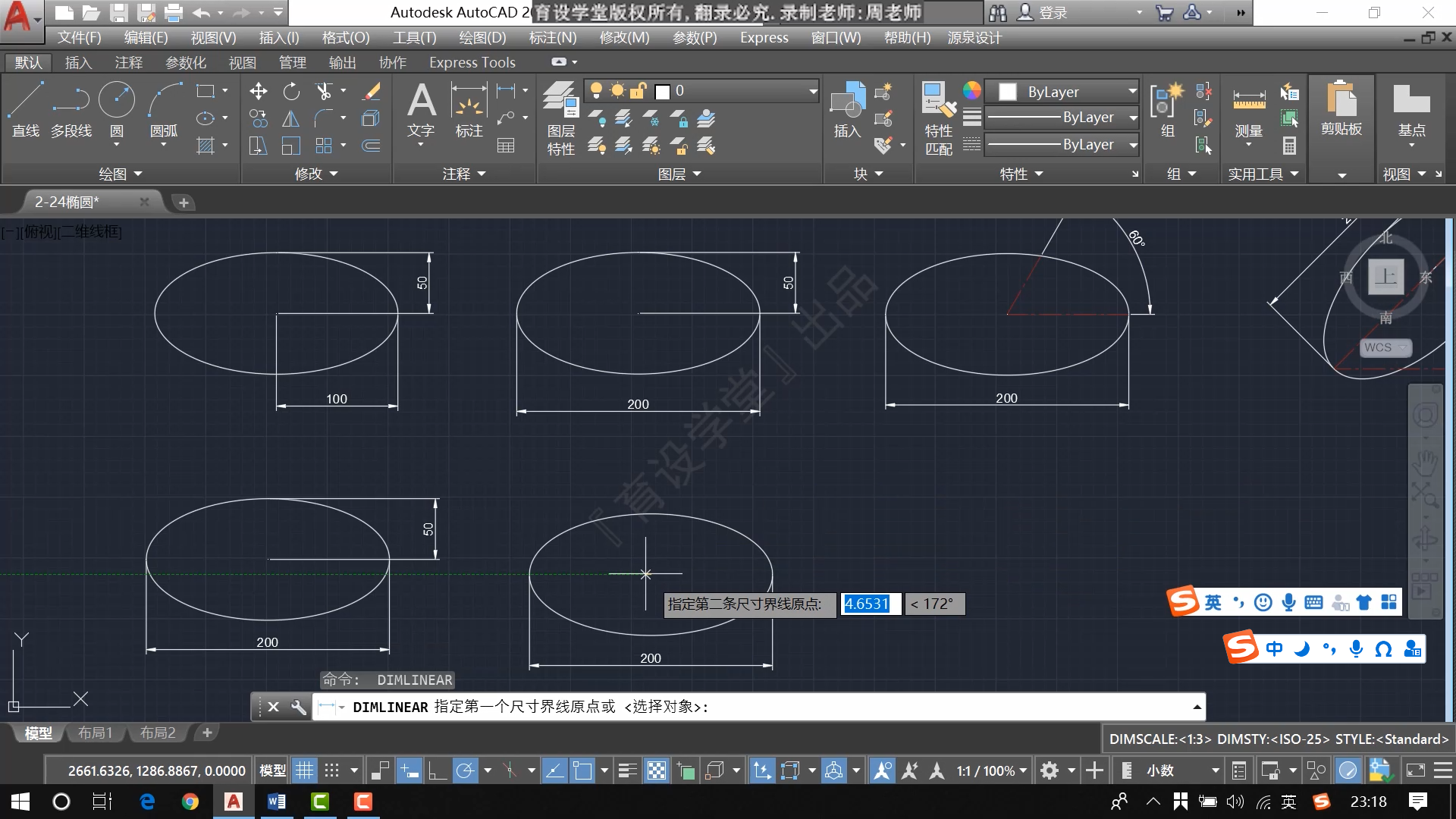The width and height of the screenshot is (1456, 819).
Task: Switch to the Express Tools ribbon tab
Action: click(472, 63)
